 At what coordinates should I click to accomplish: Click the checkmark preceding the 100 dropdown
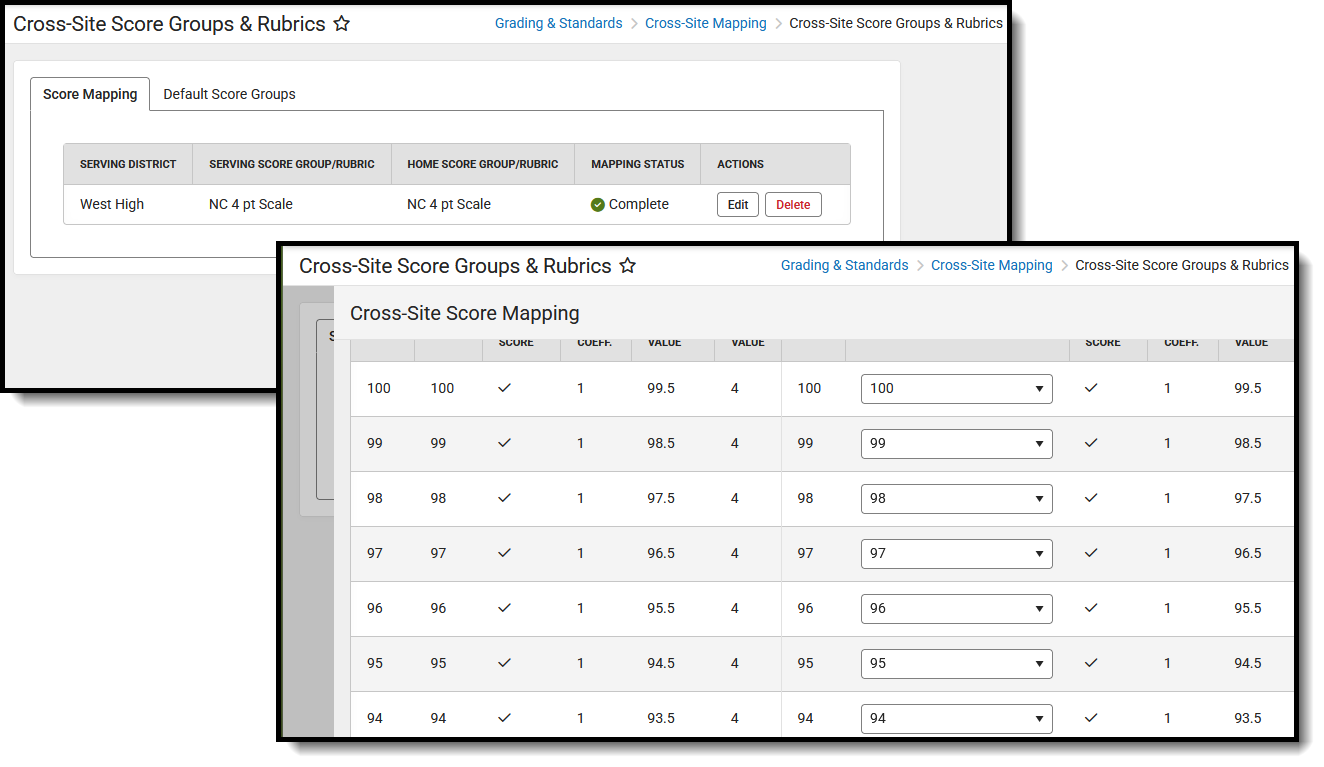504,388
